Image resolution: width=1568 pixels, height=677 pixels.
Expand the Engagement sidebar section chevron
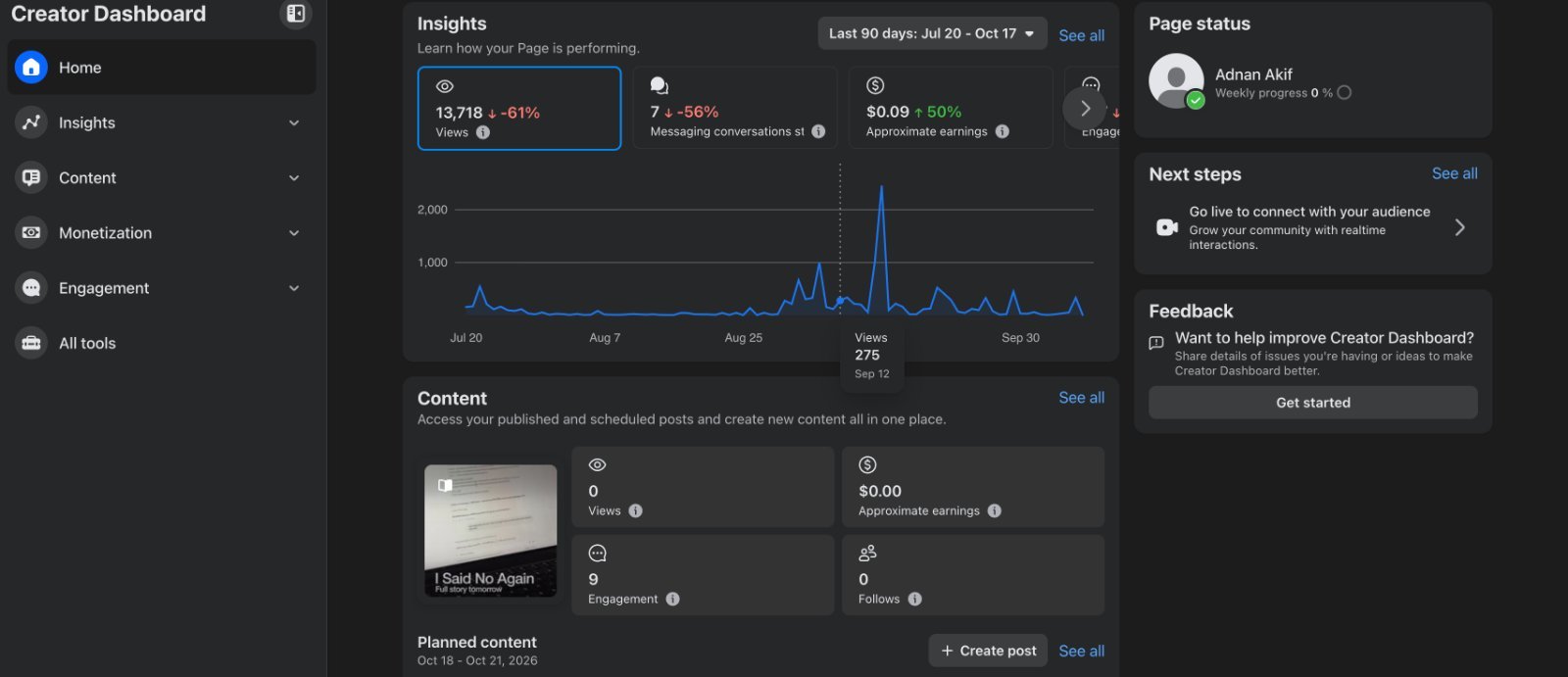point(294,288)
